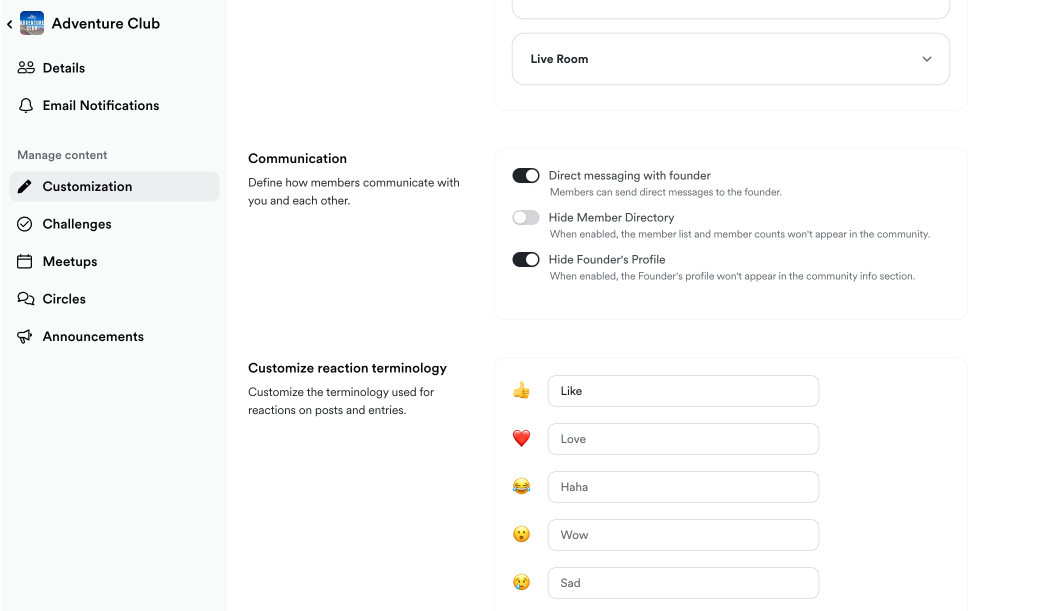Screen dimensions: 1044x611
Task: Click the Live Room chevron arrow
Action: [927, 59]
